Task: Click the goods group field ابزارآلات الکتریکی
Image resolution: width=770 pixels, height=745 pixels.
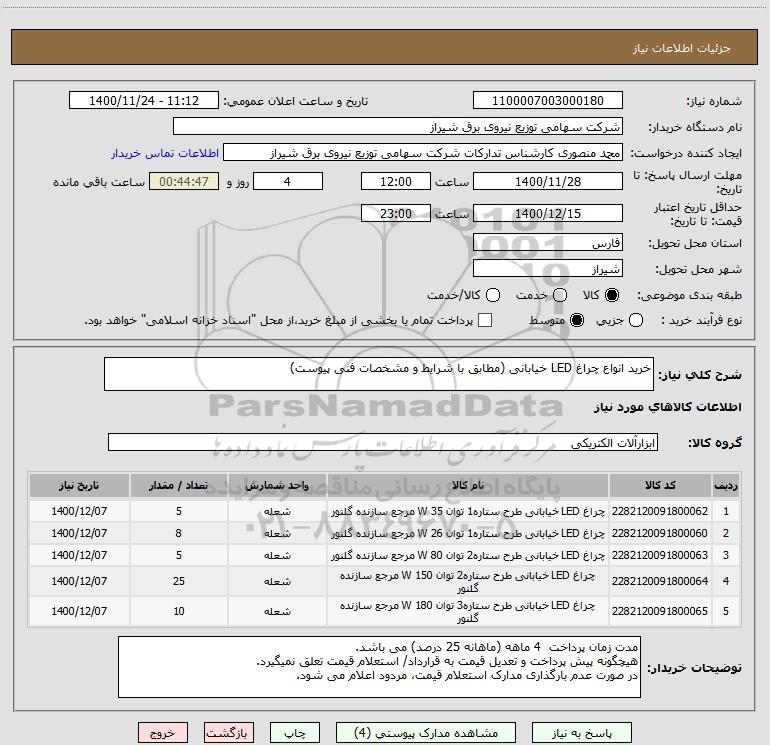Action: coord(383,442)
